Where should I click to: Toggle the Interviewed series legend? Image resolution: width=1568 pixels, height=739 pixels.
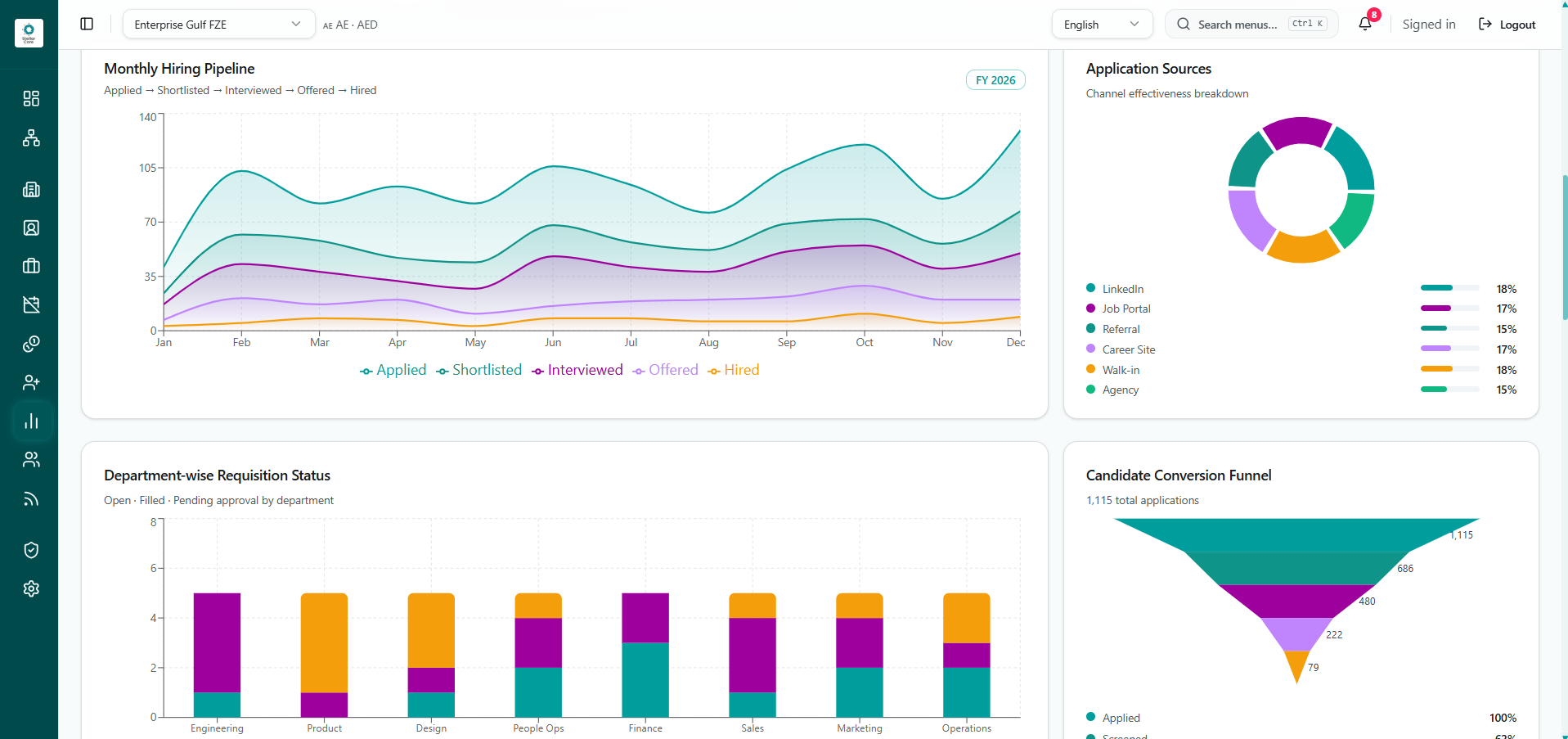click(577, 370)
